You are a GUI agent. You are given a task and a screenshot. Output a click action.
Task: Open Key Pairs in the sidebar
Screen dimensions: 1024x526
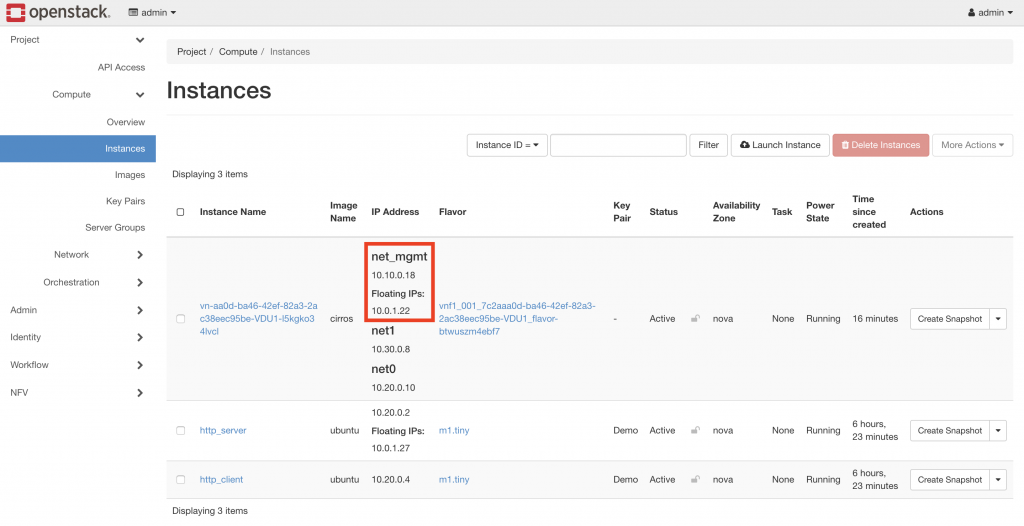click(125, 201)
